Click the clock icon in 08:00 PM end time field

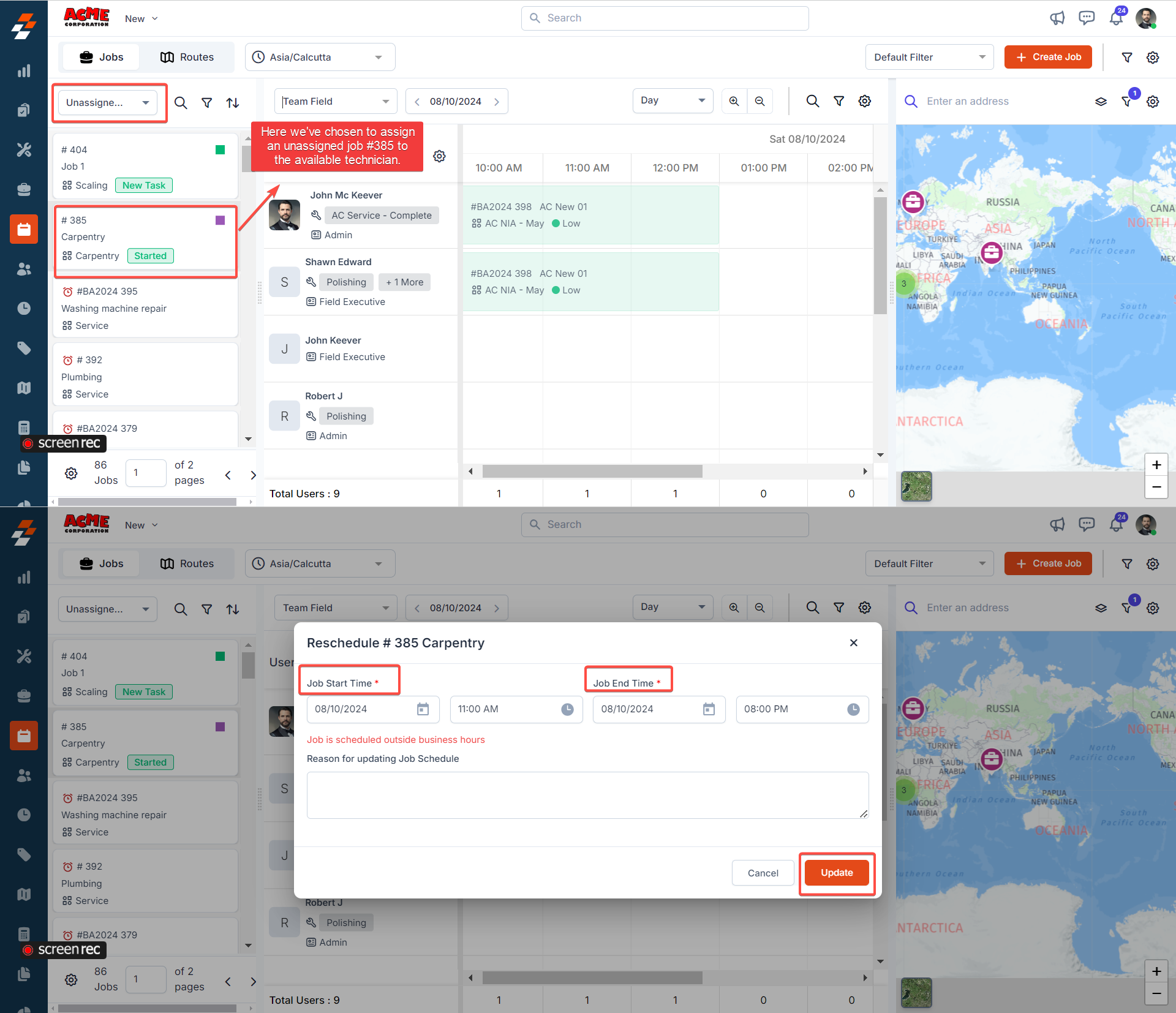pyautogui.click(x=853, y=709)
